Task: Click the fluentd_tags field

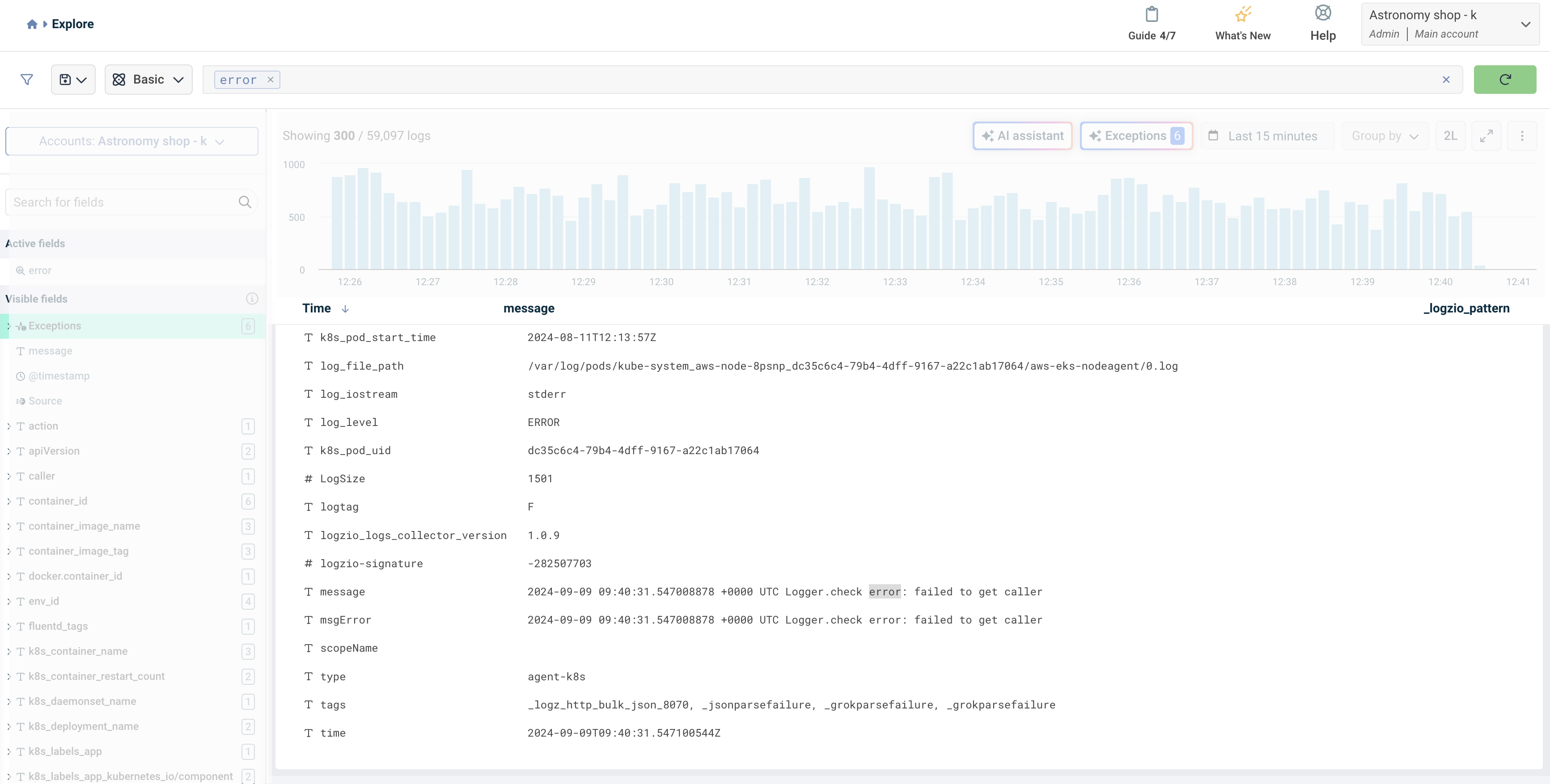Action: click(x=58, y=627)
